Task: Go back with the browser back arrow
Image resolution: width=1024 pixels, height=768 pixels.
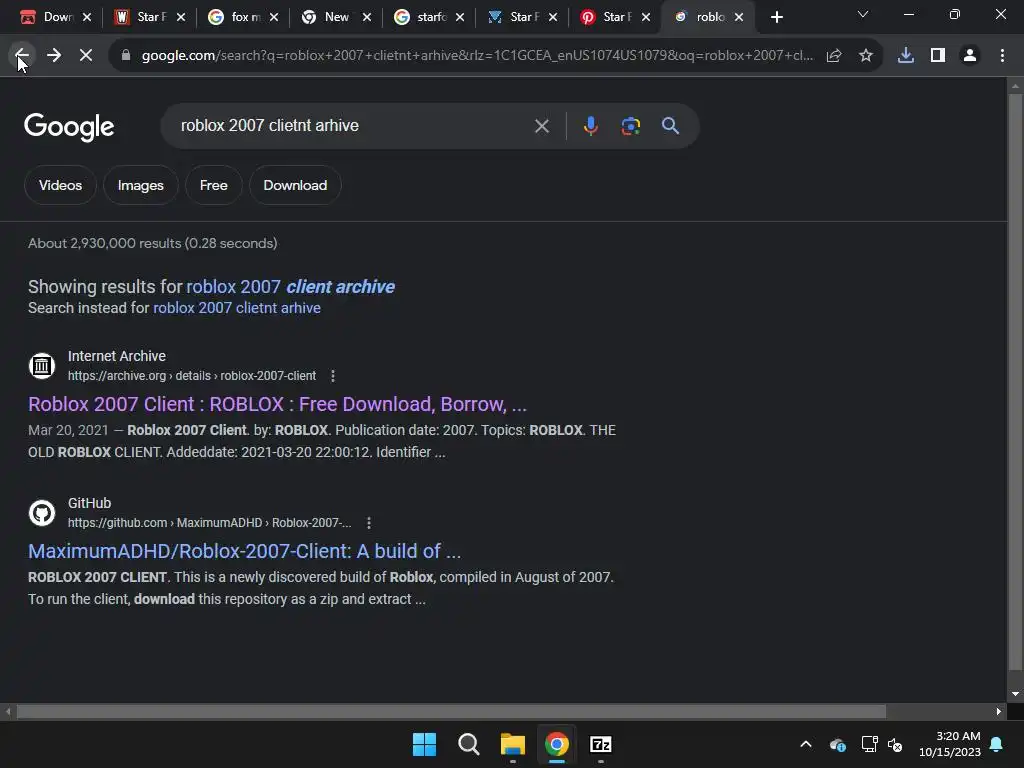Action: click(x=22, y=56)
